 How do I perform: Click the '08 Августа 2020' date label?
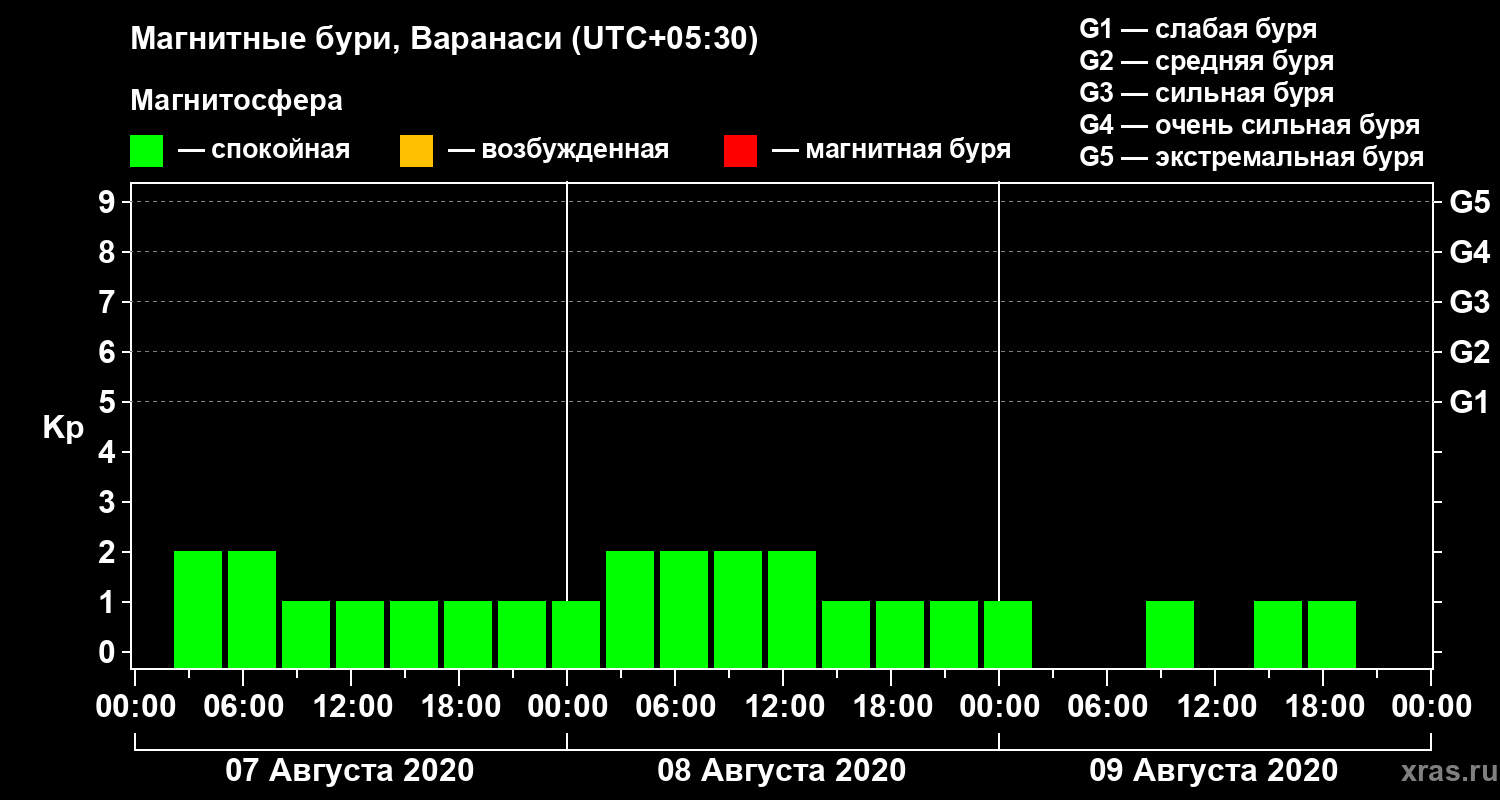click(x=782, y=771)
